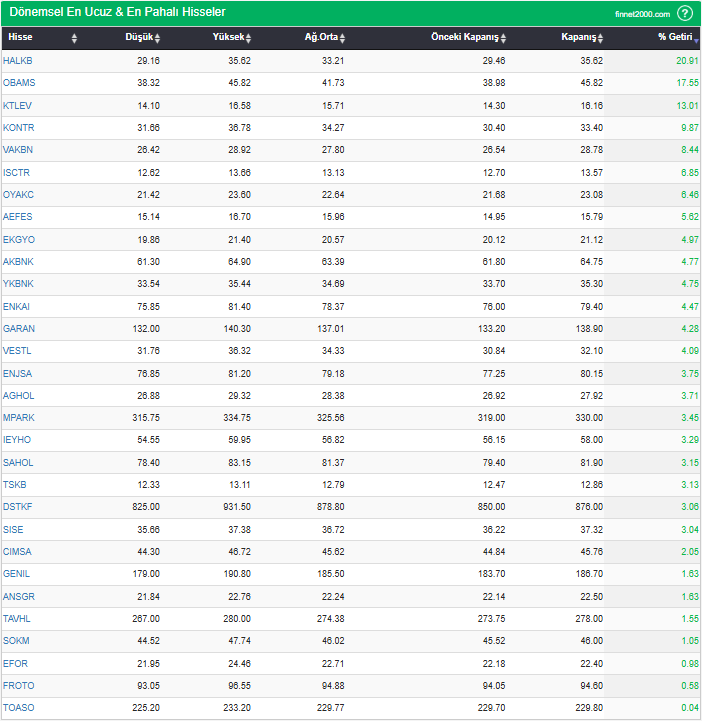Image resolution: width=702 pixels, height=721 pixels.
Task: Select the FROTO ticker link
Action: pyautogui.click(x=18, y=685)
